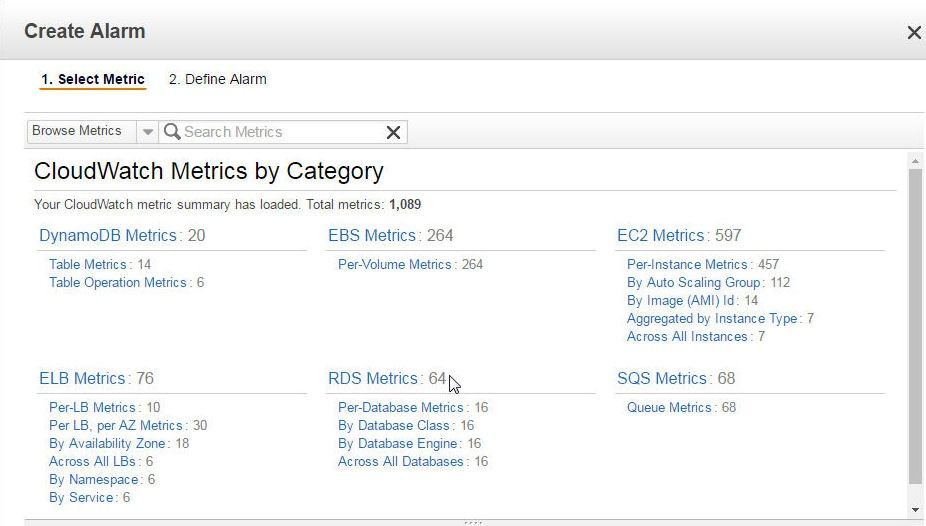Image resolution: width=926 pixels, height=526 pixels.
Task: Open By Database Engine metrics
Action: coord(397,443)
